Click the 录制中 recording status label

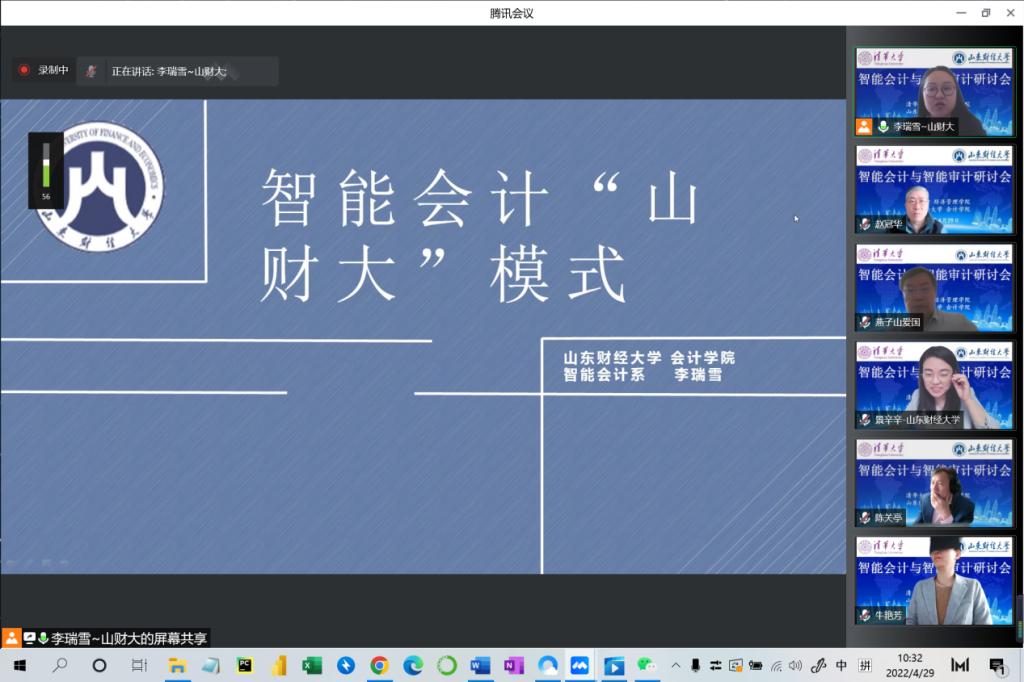[x=53, y=70]
